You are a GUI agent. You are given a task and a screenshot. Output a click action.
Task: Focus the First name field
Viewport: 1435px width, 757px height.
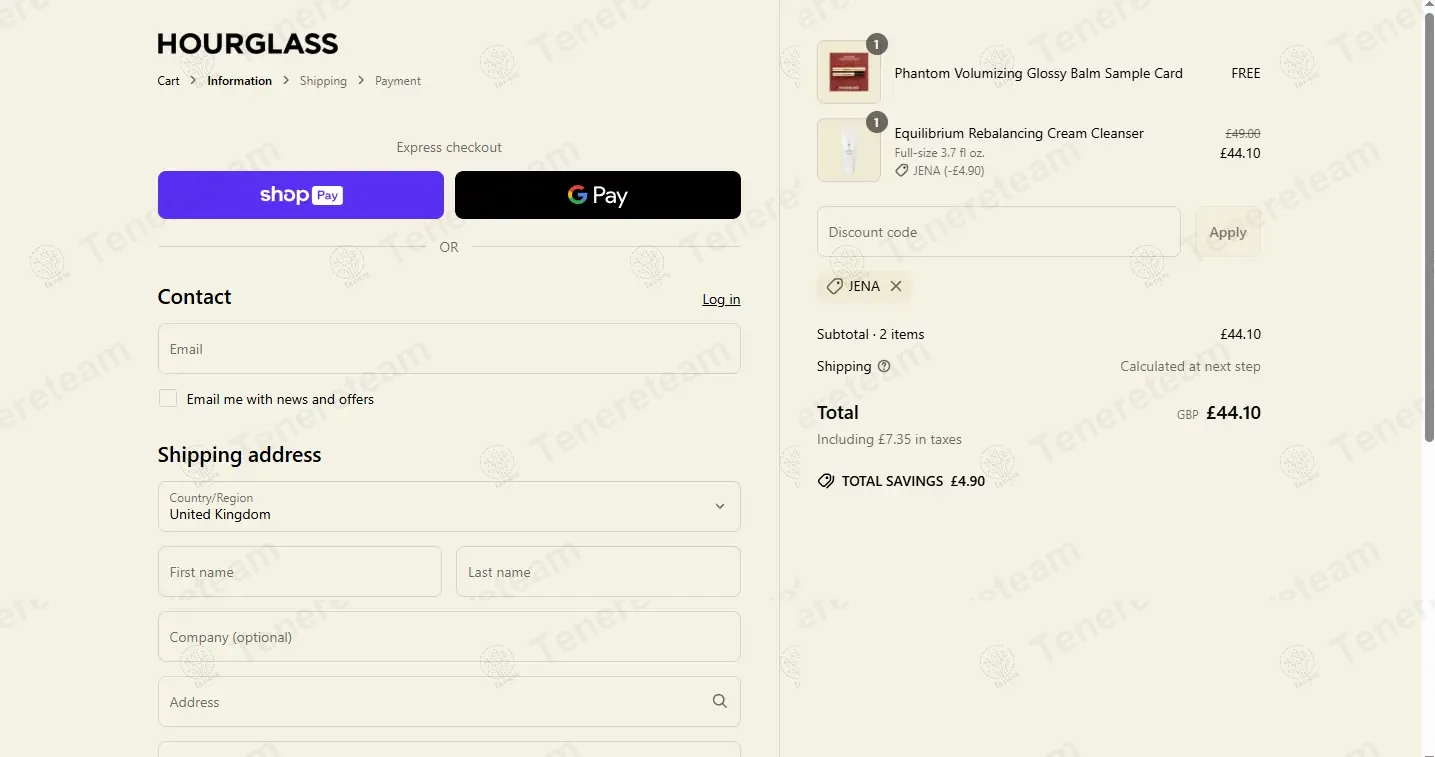point(300,572)
